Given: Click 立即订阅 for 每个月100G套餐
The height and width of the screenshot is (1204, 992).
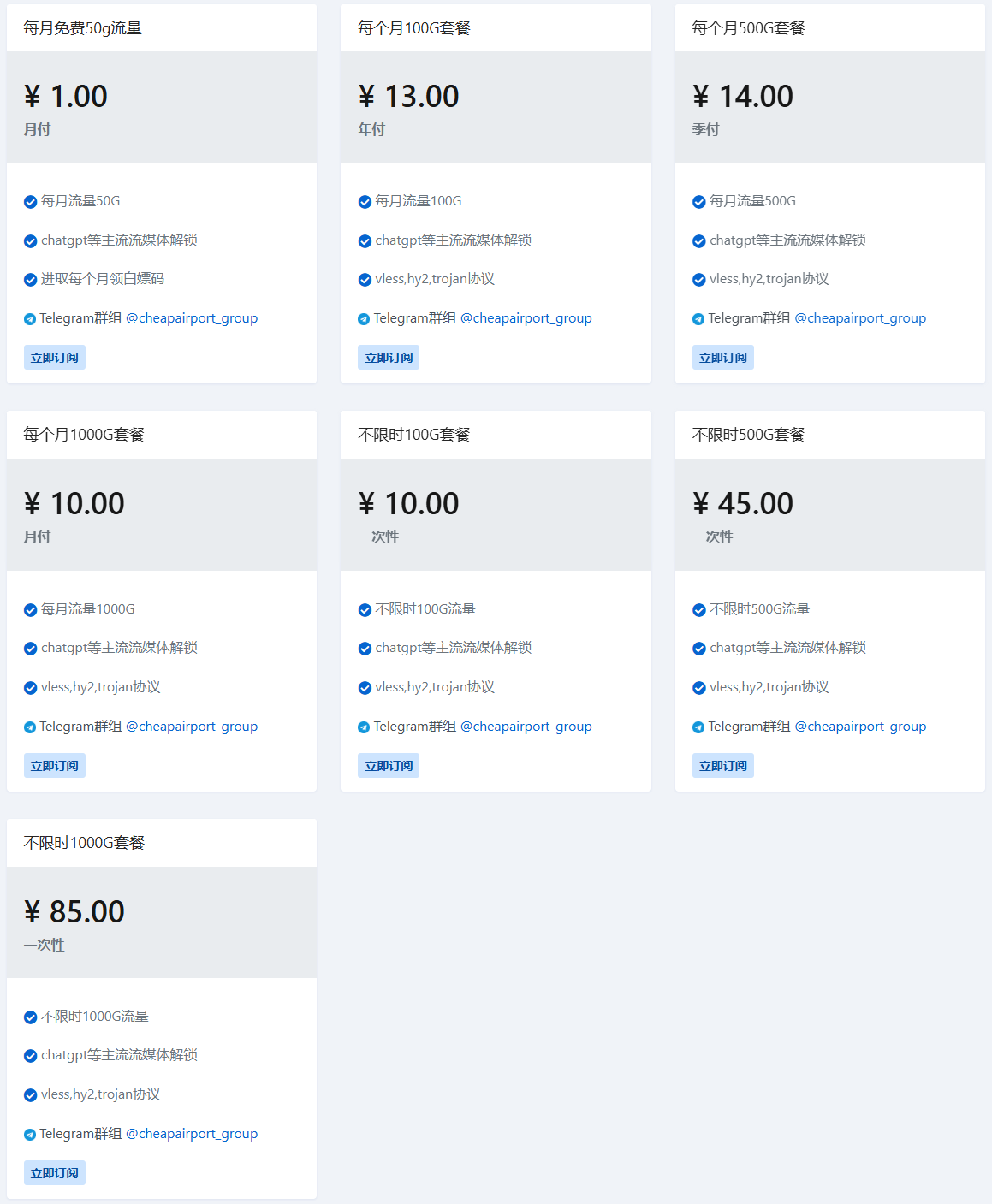Looking at the screenshot, I should click(389, 358).
